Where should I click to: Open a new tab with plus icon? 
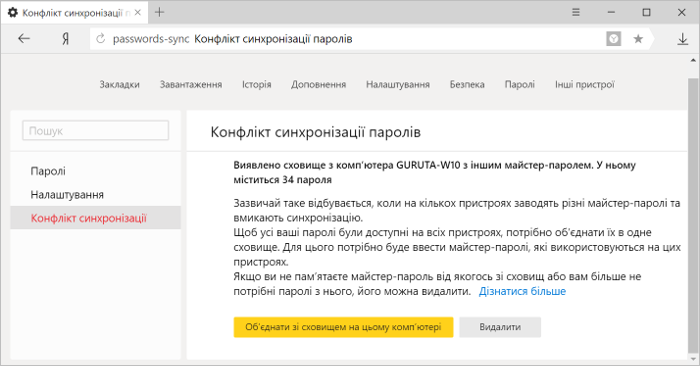[159, 12]
